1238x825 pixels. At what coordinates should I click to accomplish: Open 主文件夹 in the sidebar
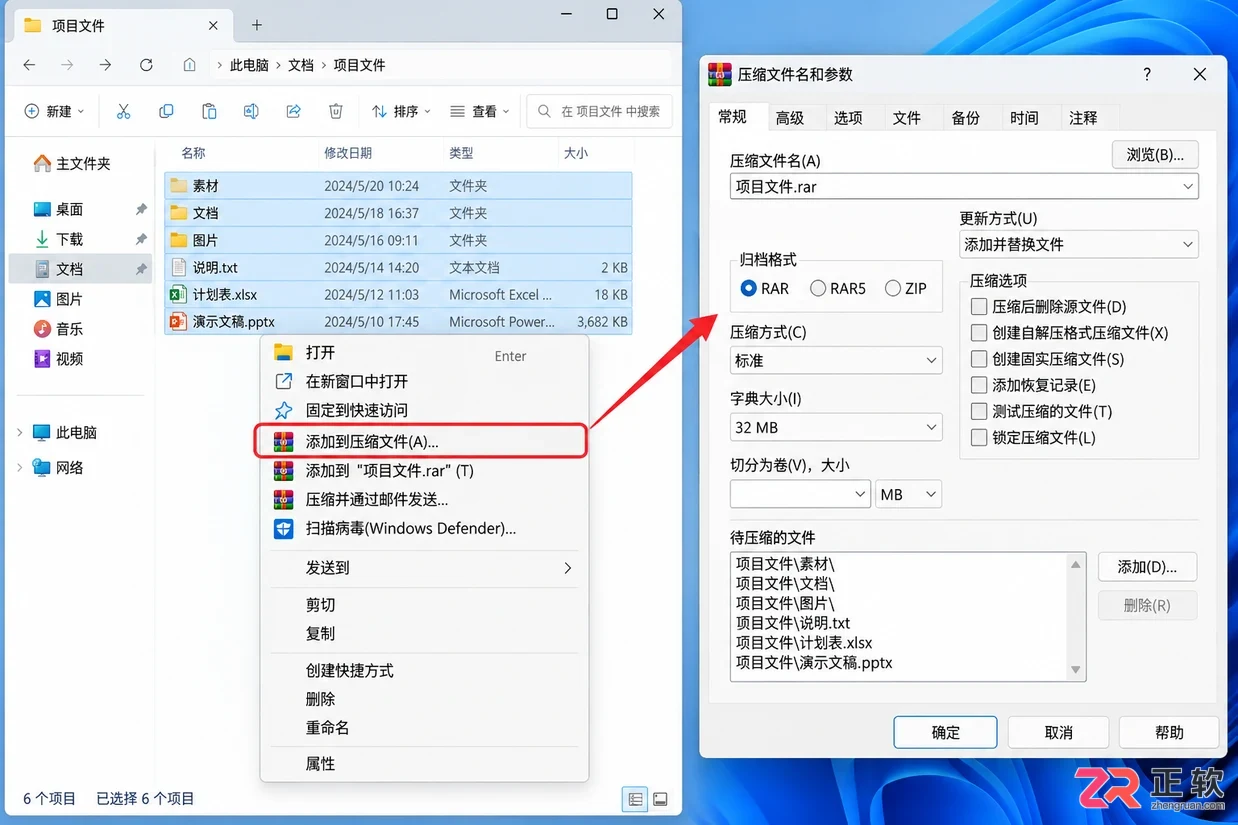pyautogui.click(x=71, y=163)
